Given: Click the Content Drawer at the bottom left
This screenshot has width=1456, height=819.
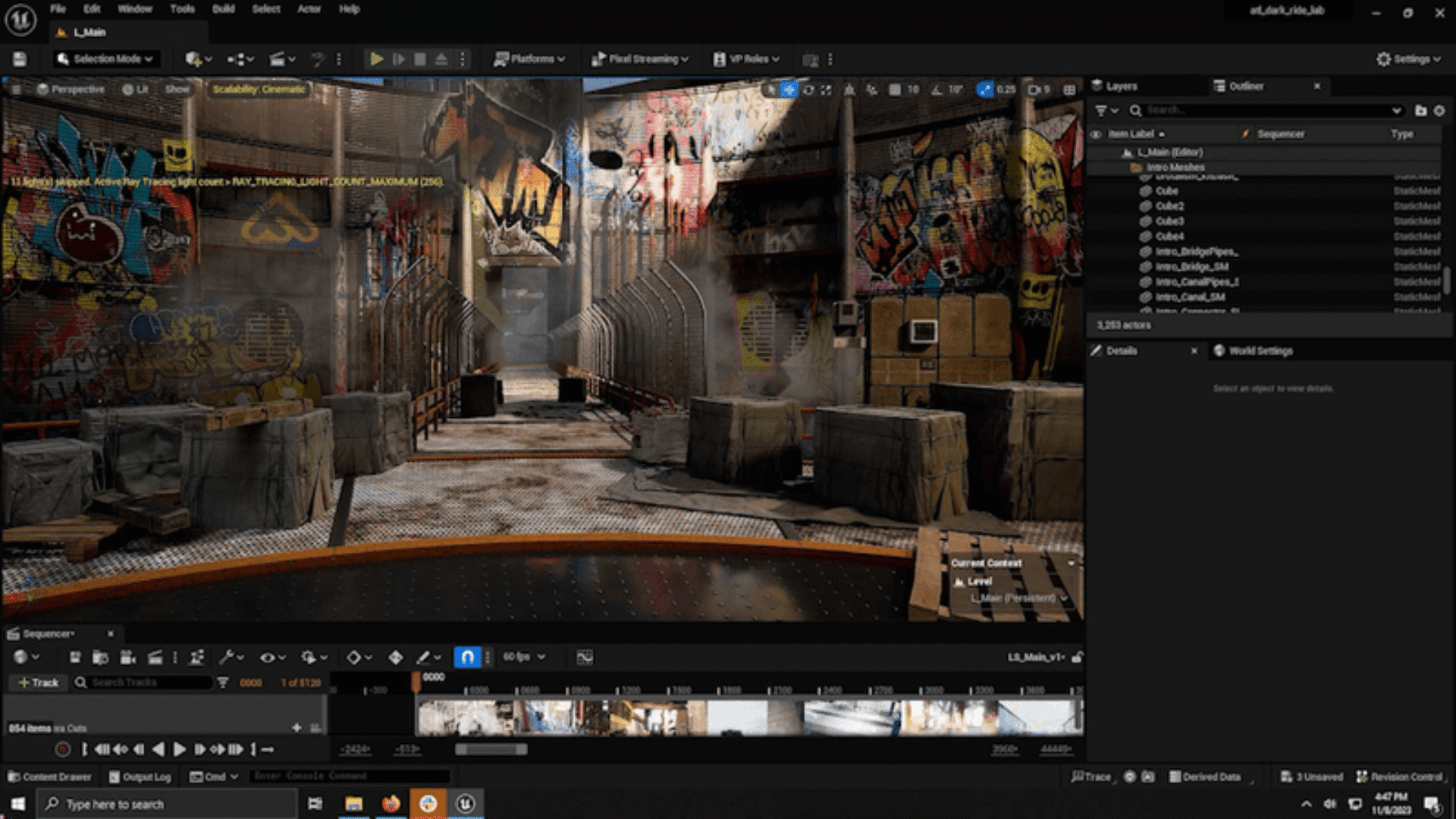Looking at the screenshot, I should pyautogui.click(x=49, y=777).
